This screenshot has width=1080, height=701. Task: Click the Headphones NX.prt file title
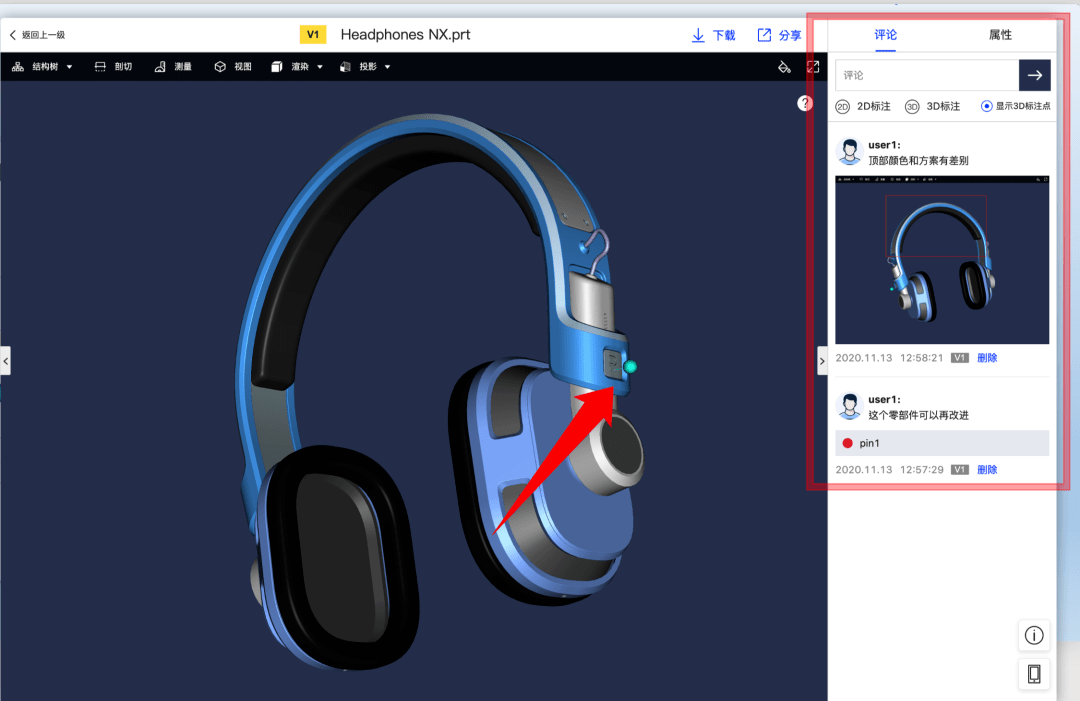coord(405,34)
